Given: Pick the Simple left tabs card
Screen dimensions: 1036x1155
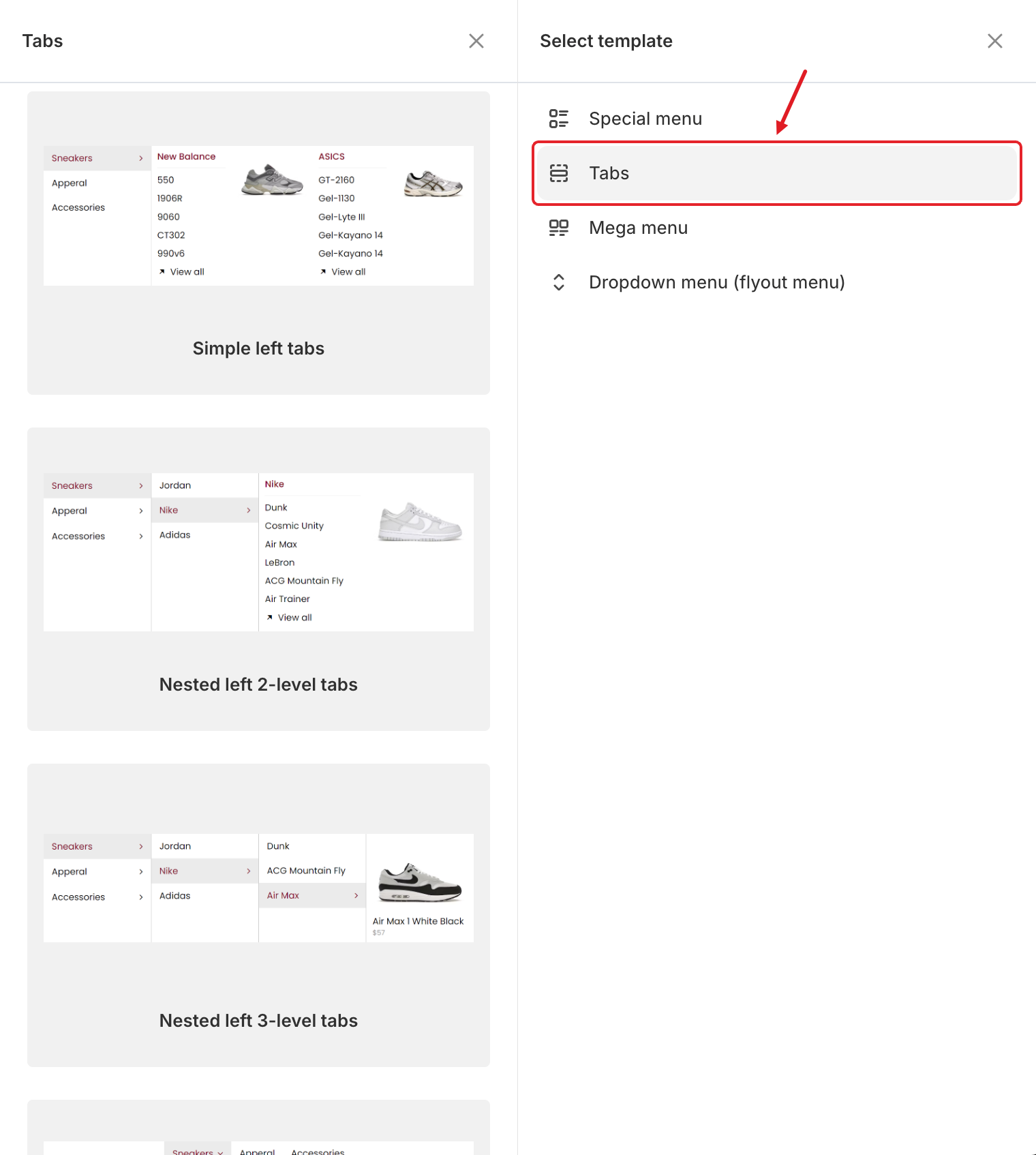Looking at the screenshot, I should coord(258,243).
